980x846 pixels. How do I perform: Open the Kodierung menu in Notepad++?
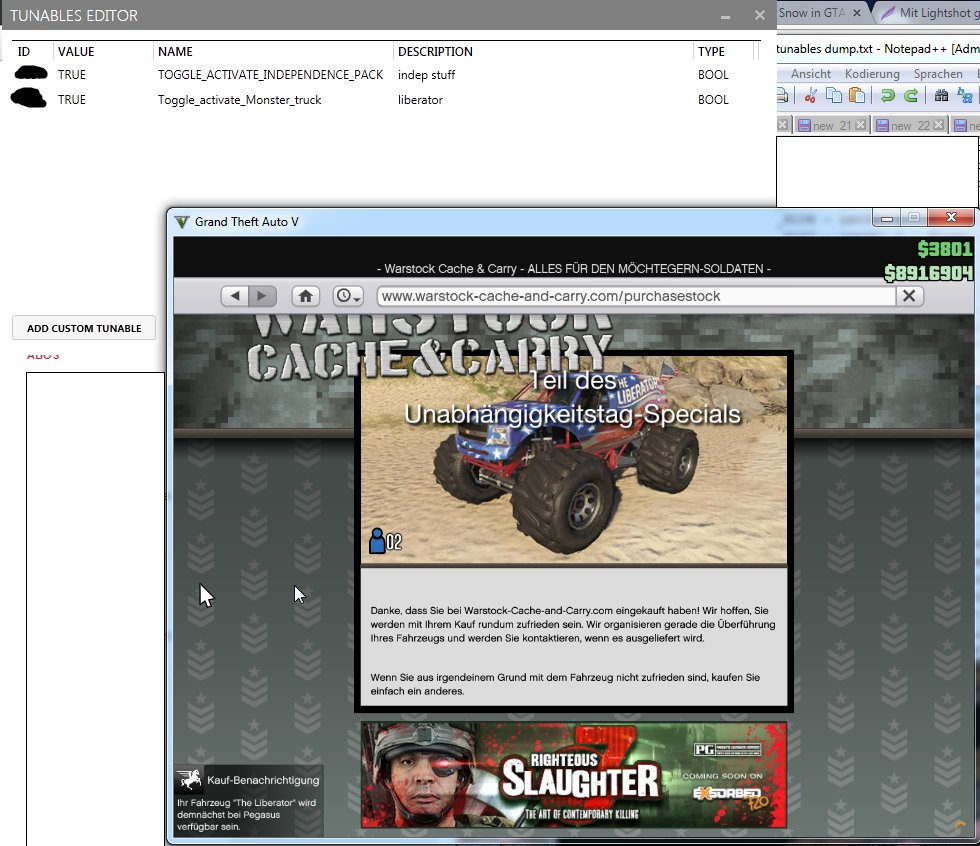coord(872,74)
